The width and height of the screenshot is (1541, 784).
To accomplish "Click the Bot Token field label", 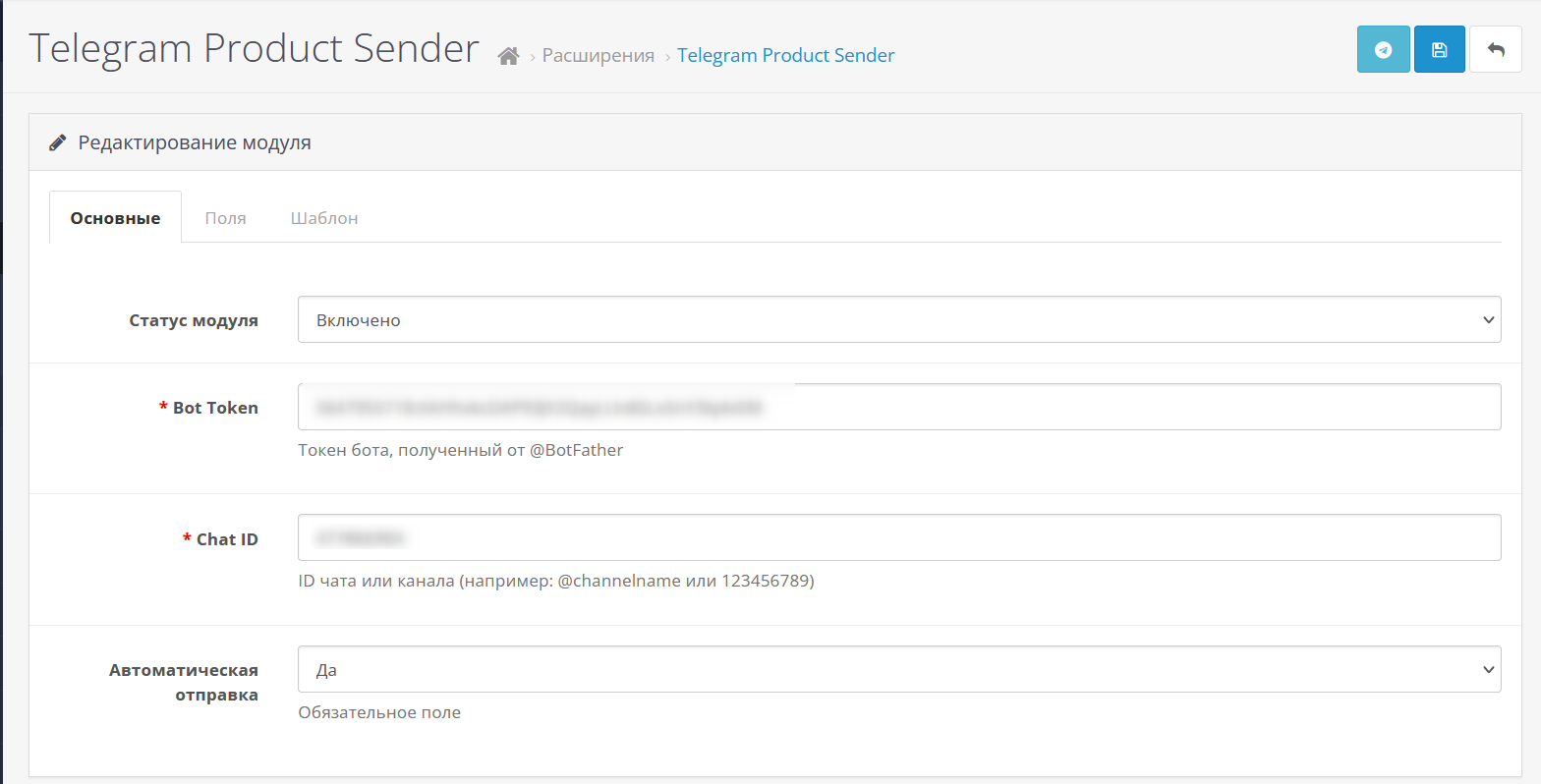I will point(214,408).
